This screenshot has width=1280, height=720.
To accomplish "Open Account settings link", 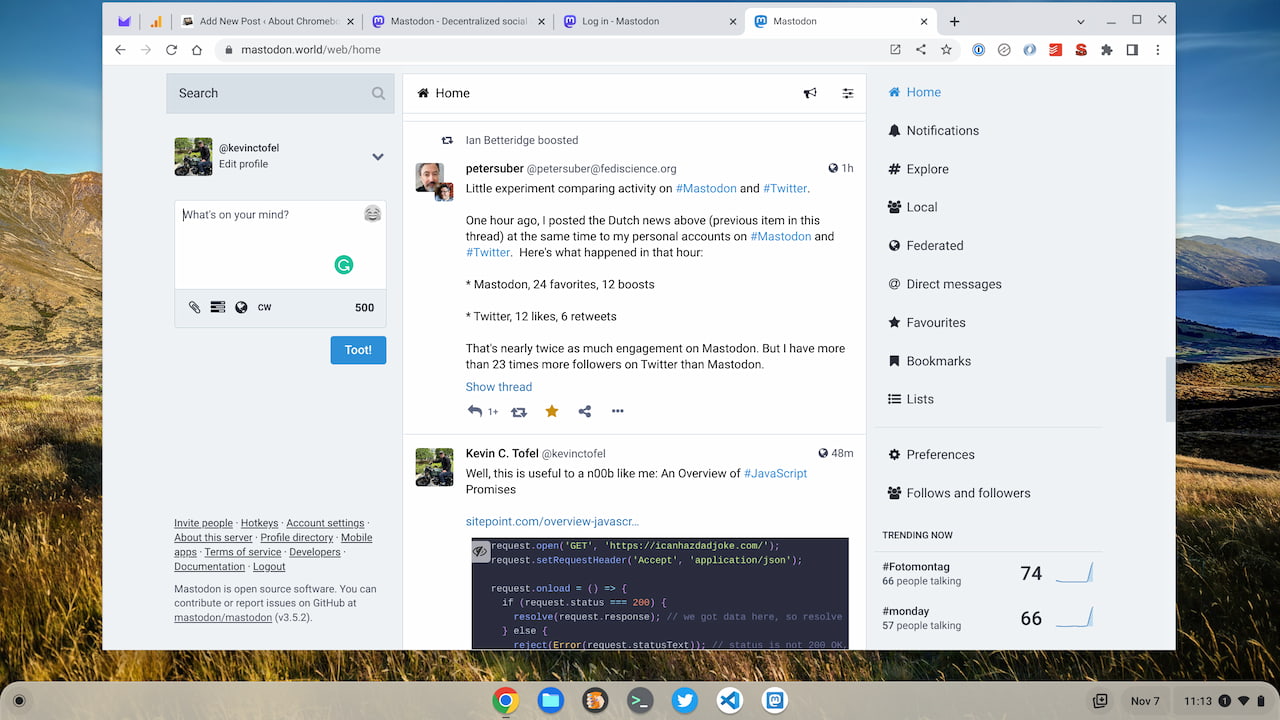I will (x=325, y=523).
